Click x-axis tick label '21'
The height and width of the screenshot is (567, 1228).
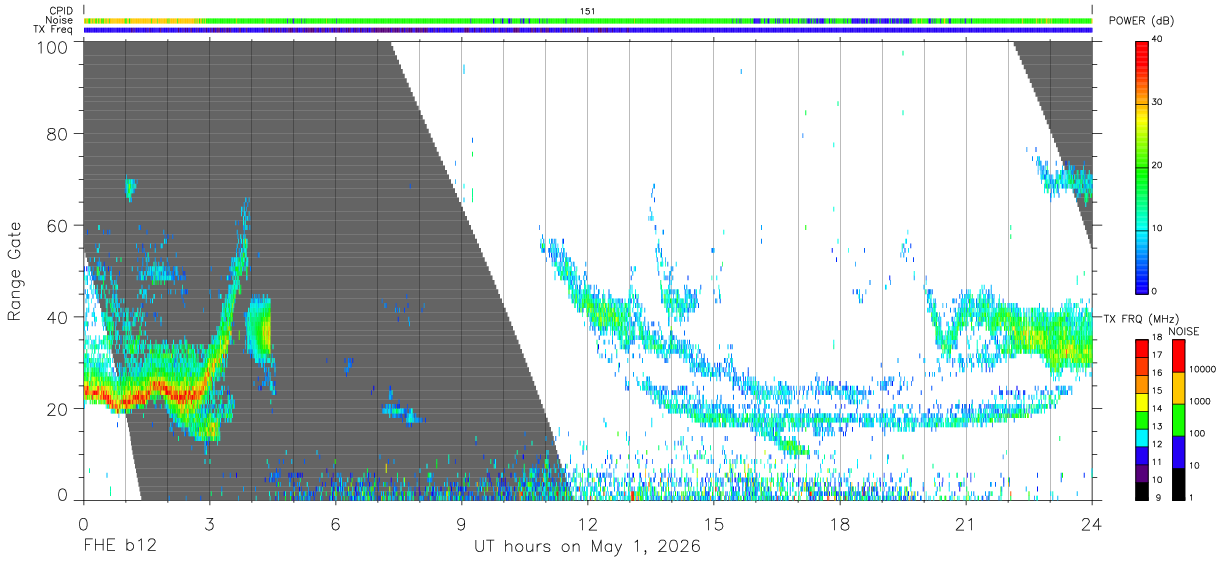pyautogui.click(x=966, y=524)
